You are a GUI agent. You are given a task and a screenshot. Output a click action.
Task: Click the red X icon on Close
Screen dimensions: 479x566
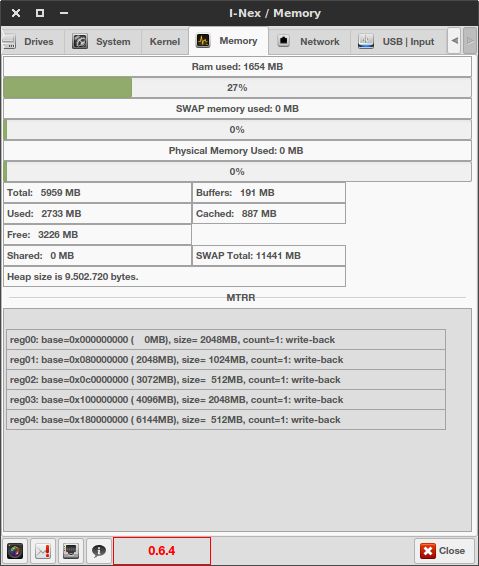click(428, 551)
